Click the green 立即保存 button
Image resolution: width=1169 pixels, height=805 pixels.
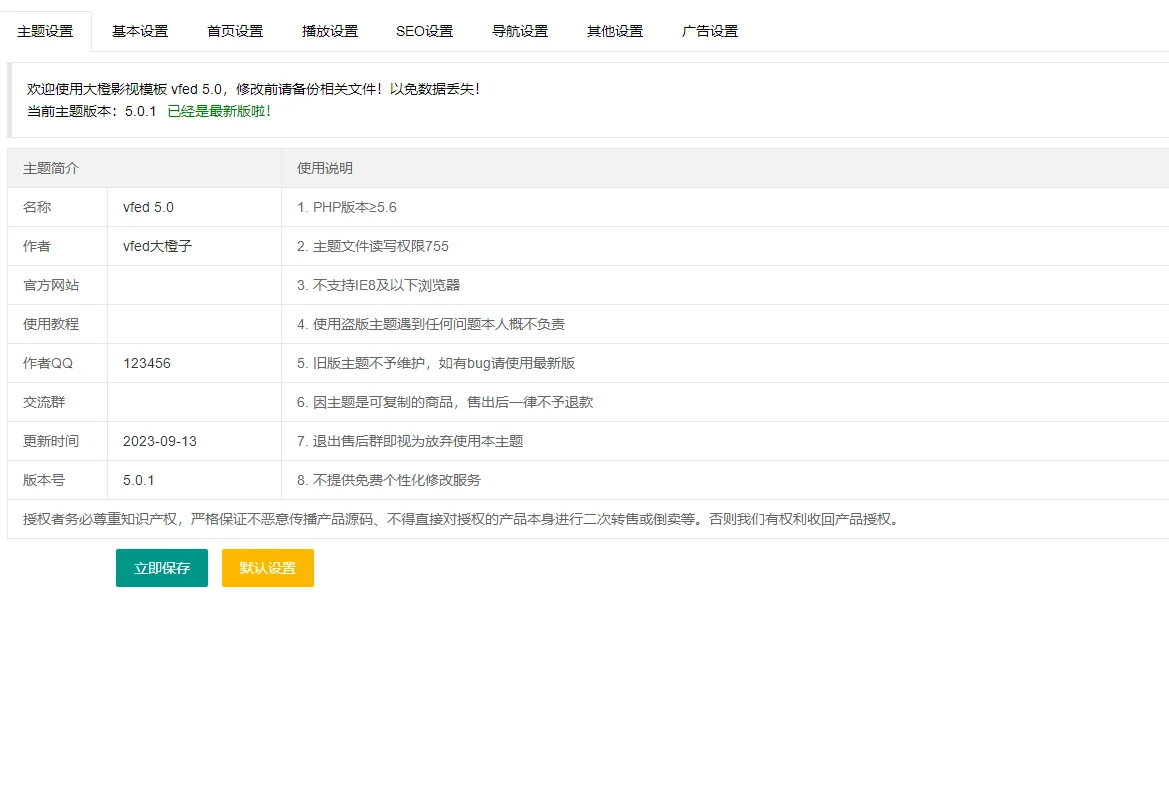[x=161, y=567]
